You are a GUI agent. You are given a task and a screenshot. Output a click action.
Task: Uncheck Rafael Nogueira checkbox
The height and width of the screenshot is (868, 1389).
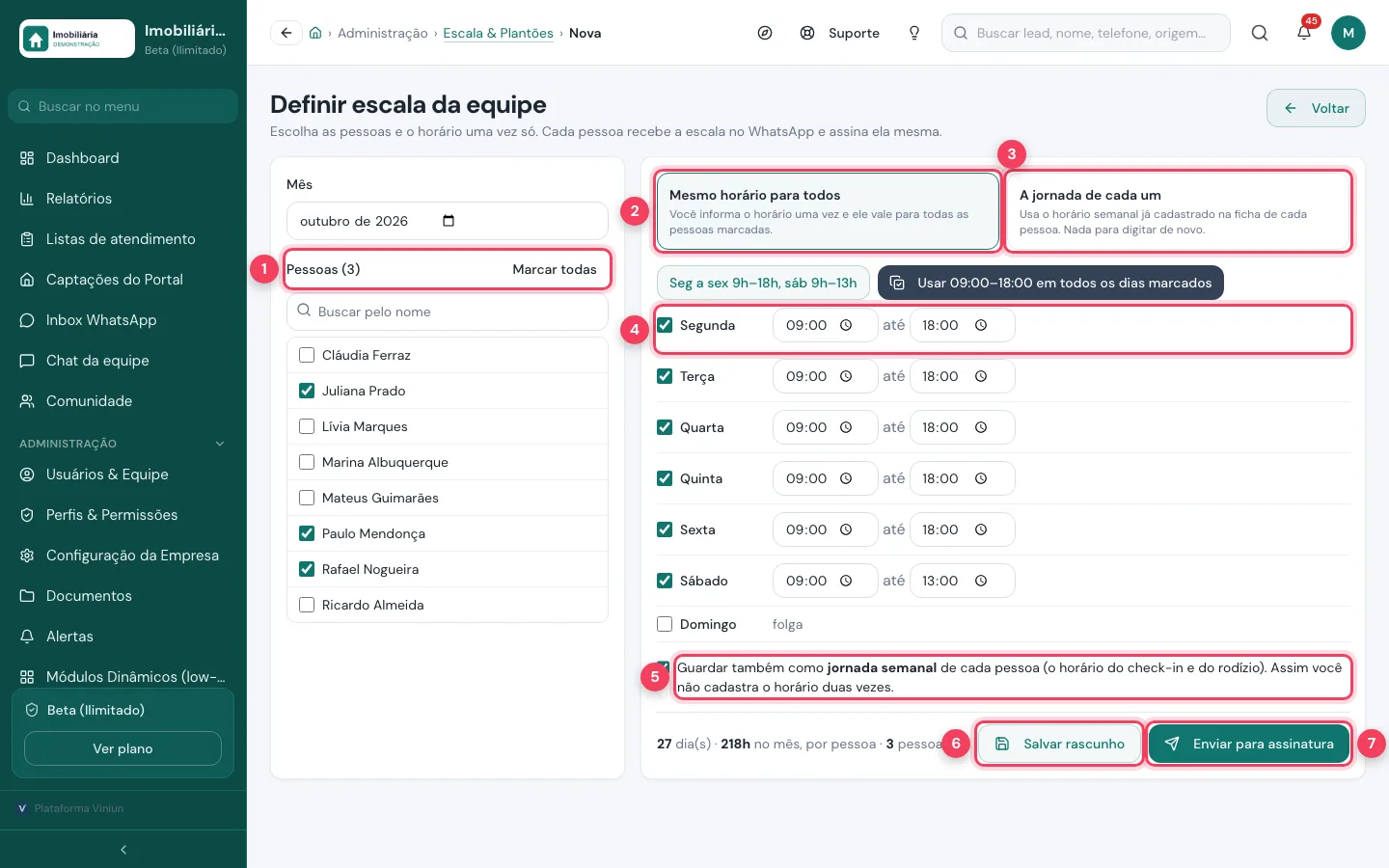(x=307, y=569)
